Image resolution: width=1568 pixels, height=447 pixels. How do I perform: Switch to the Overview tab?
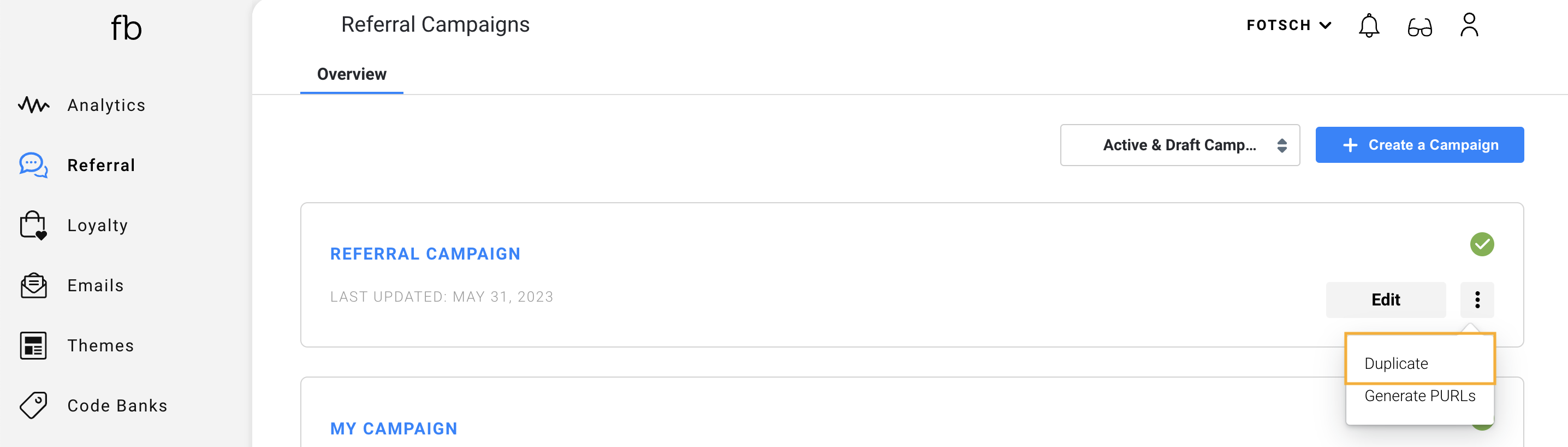coord(351,74)
